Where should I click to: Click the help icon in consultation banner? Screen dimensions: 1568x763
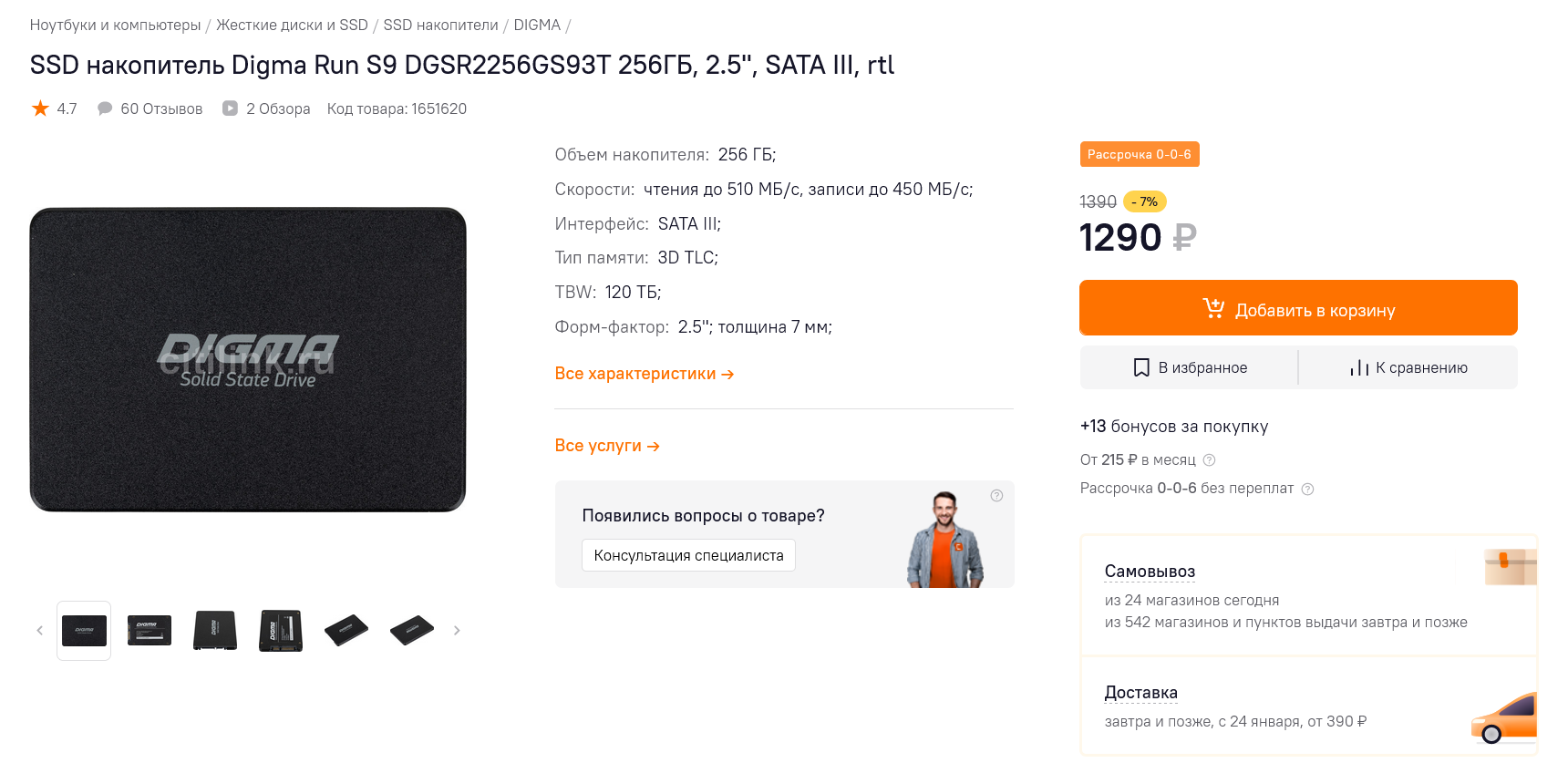(996, 496)
